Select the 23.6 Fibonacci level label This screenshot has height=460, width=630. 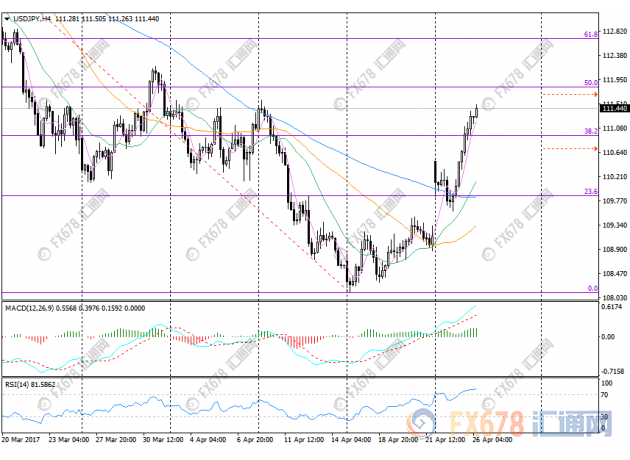click(x=590, y=191)
